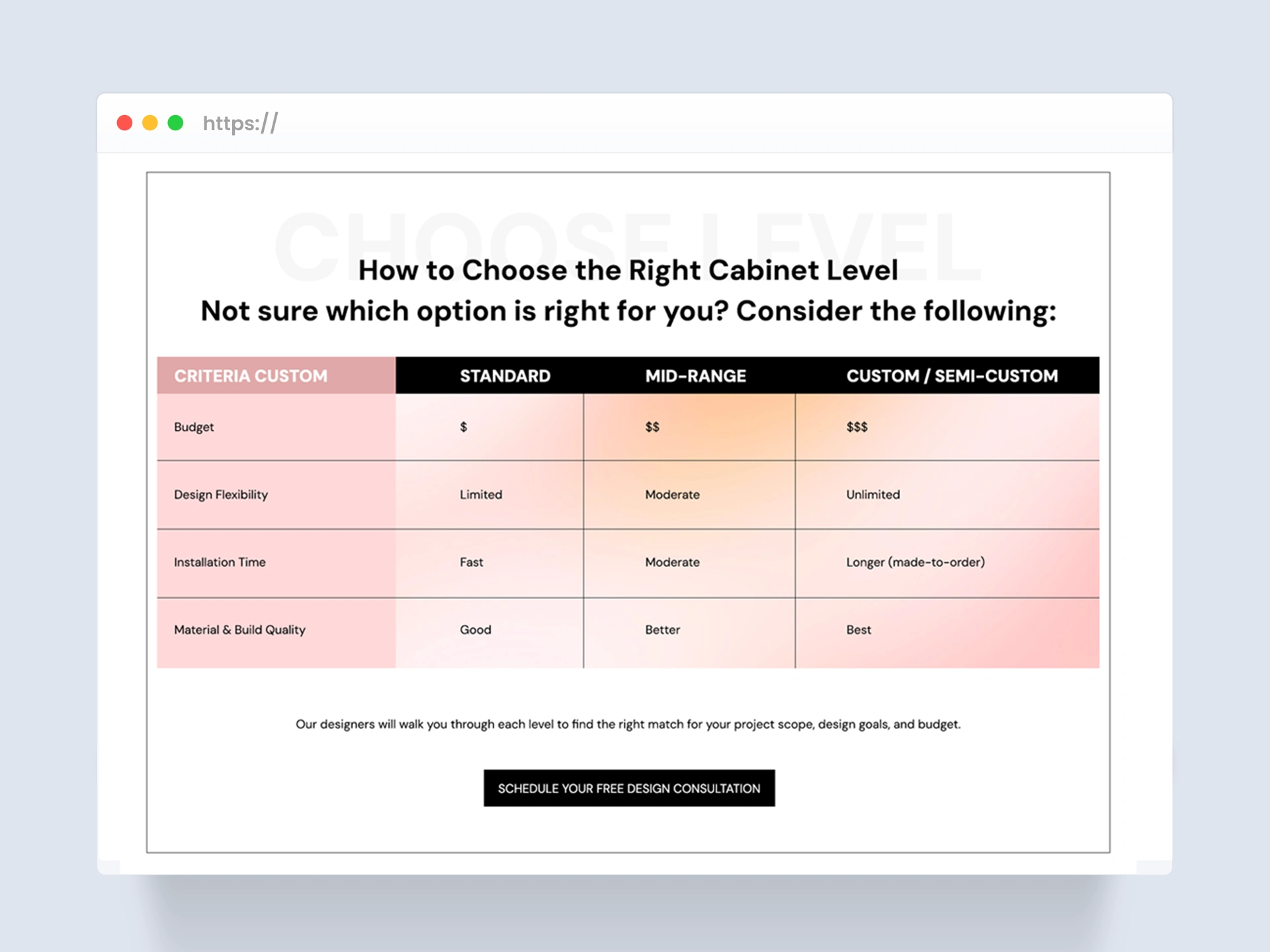Select the Mid-Range column header

[695, 376]
